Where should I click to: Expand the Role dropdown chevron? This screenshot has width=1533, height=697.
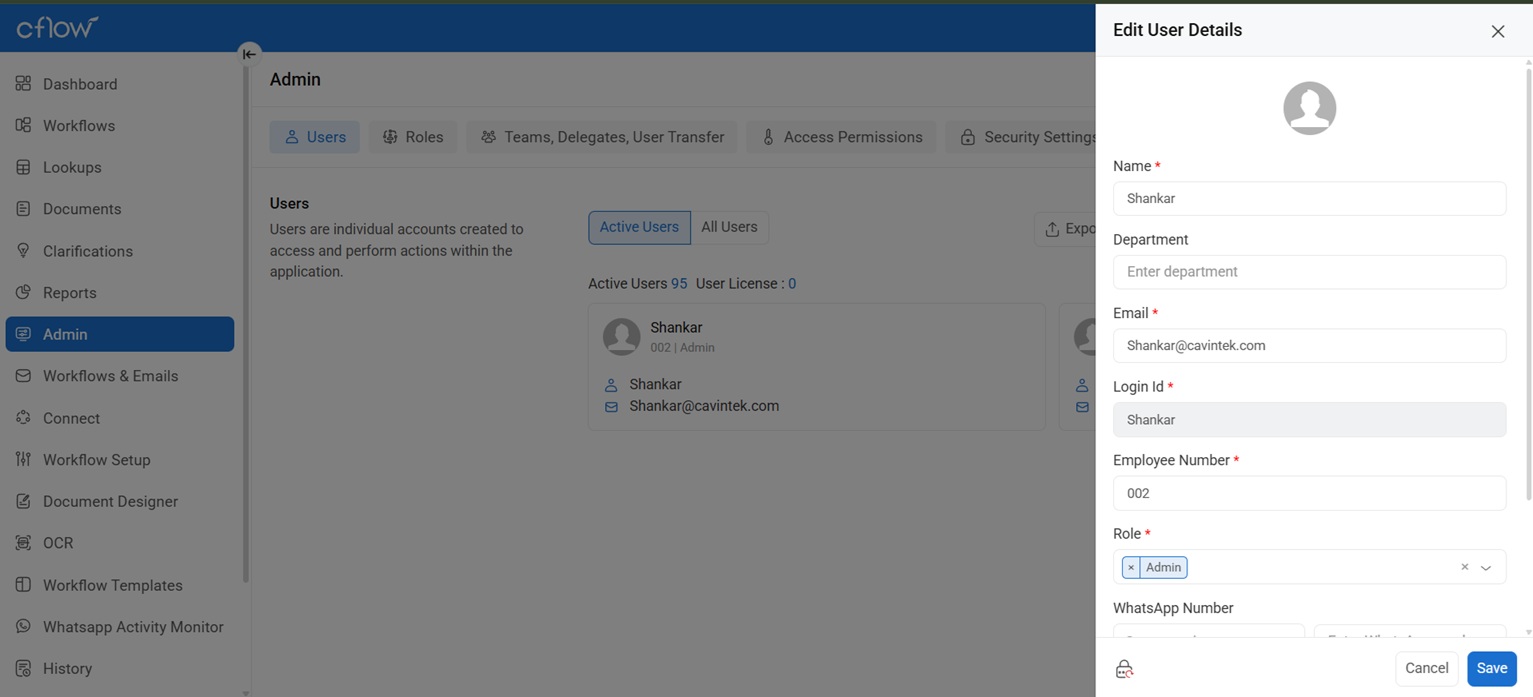[x=1486, y=568]
